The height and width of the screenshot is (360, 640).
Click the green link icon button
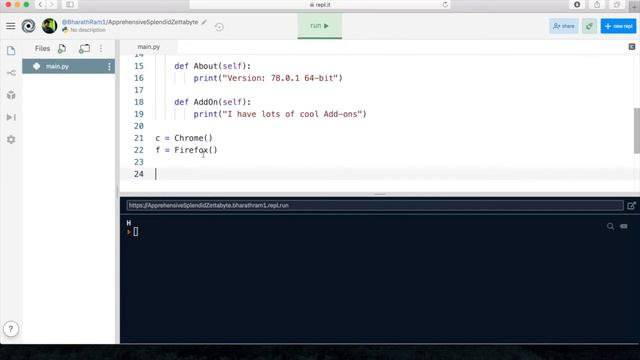(589, 26)
